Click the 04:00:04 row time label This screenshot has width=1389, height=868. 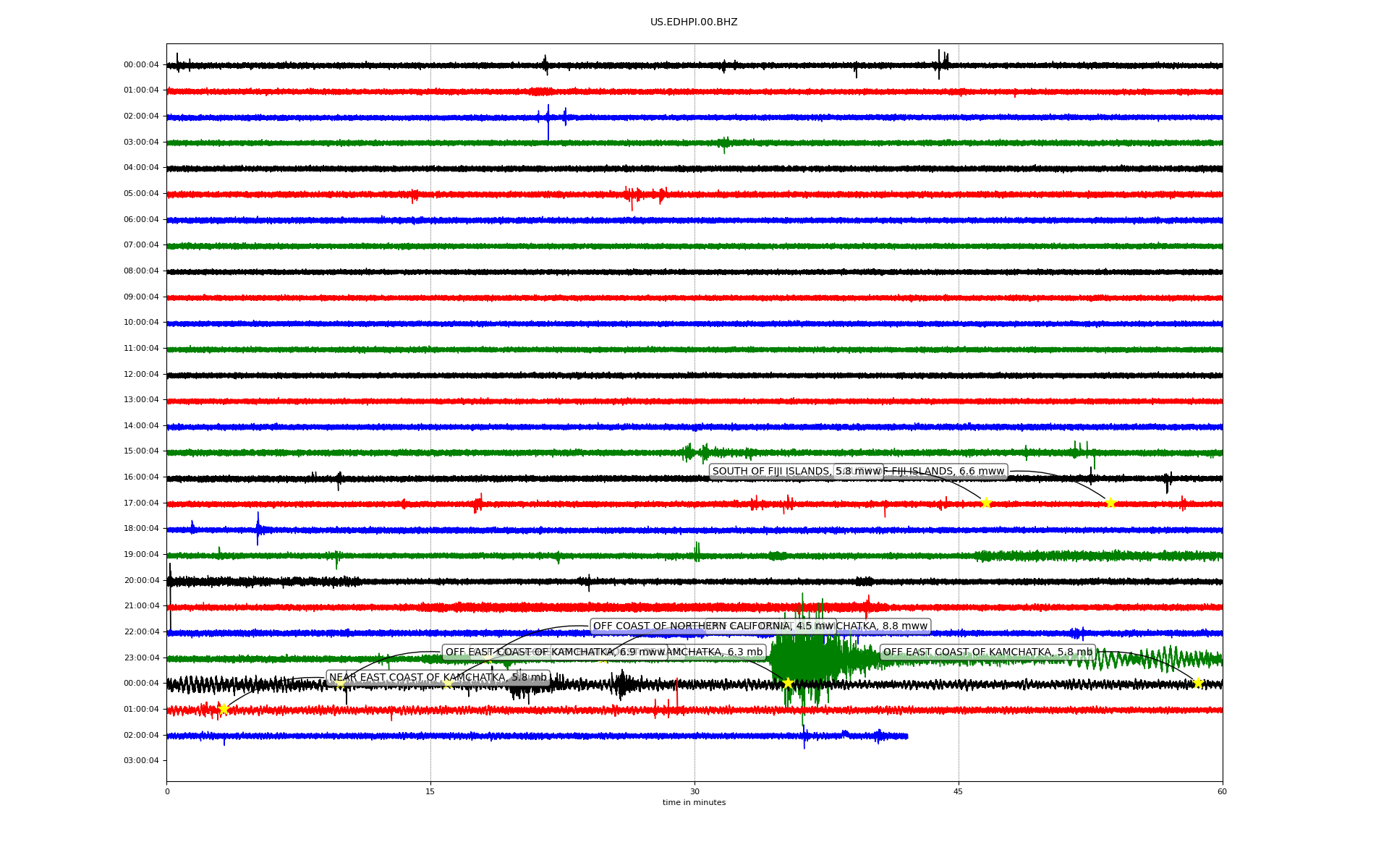click(x=141, y=168)
